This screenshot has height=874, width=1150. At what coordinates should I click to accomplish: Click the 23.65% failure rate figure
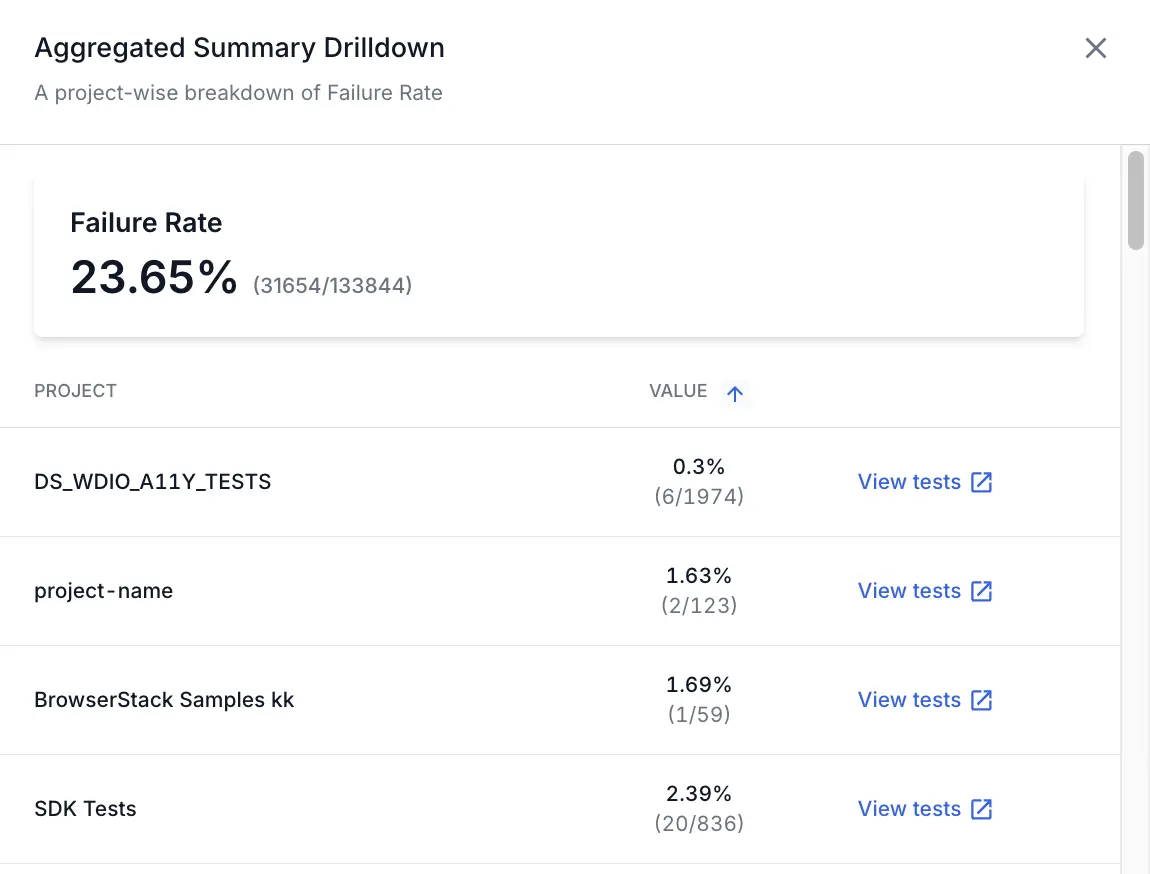click(154, 277)
